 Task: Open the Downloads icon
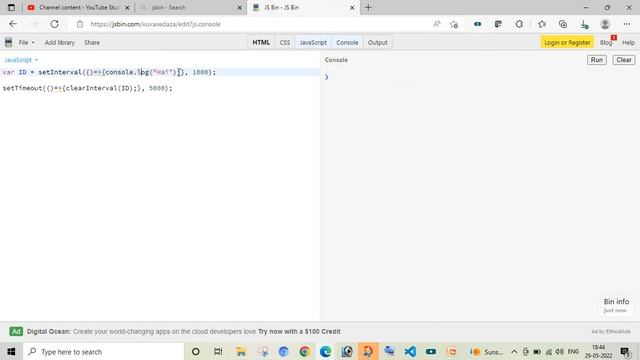(x=584, y=24)
